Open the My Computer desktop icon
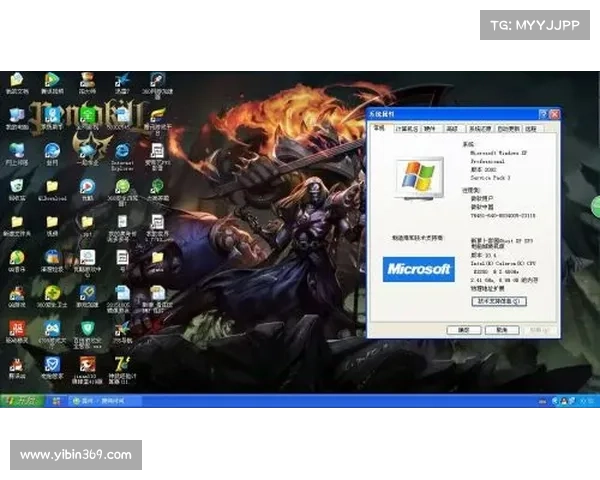600x480 pixels. click(x=17, y=116)
